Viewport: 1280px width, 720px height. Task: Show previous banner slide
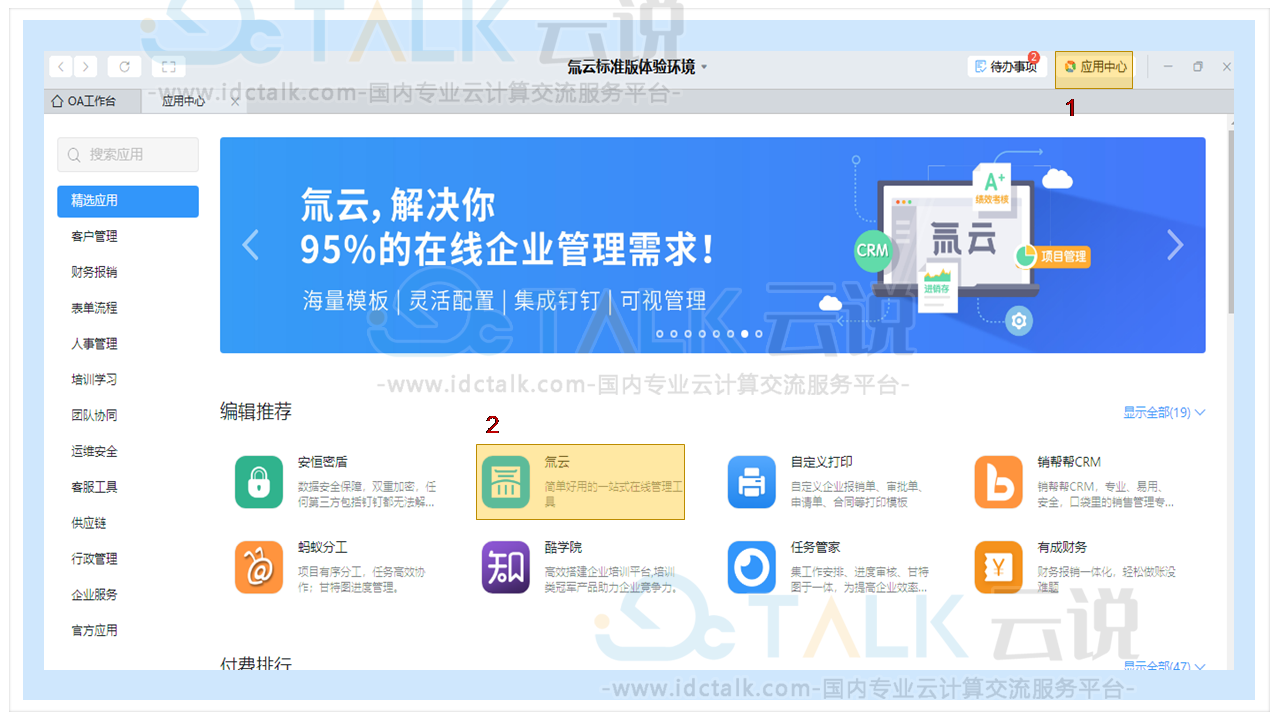coord(250,245)
